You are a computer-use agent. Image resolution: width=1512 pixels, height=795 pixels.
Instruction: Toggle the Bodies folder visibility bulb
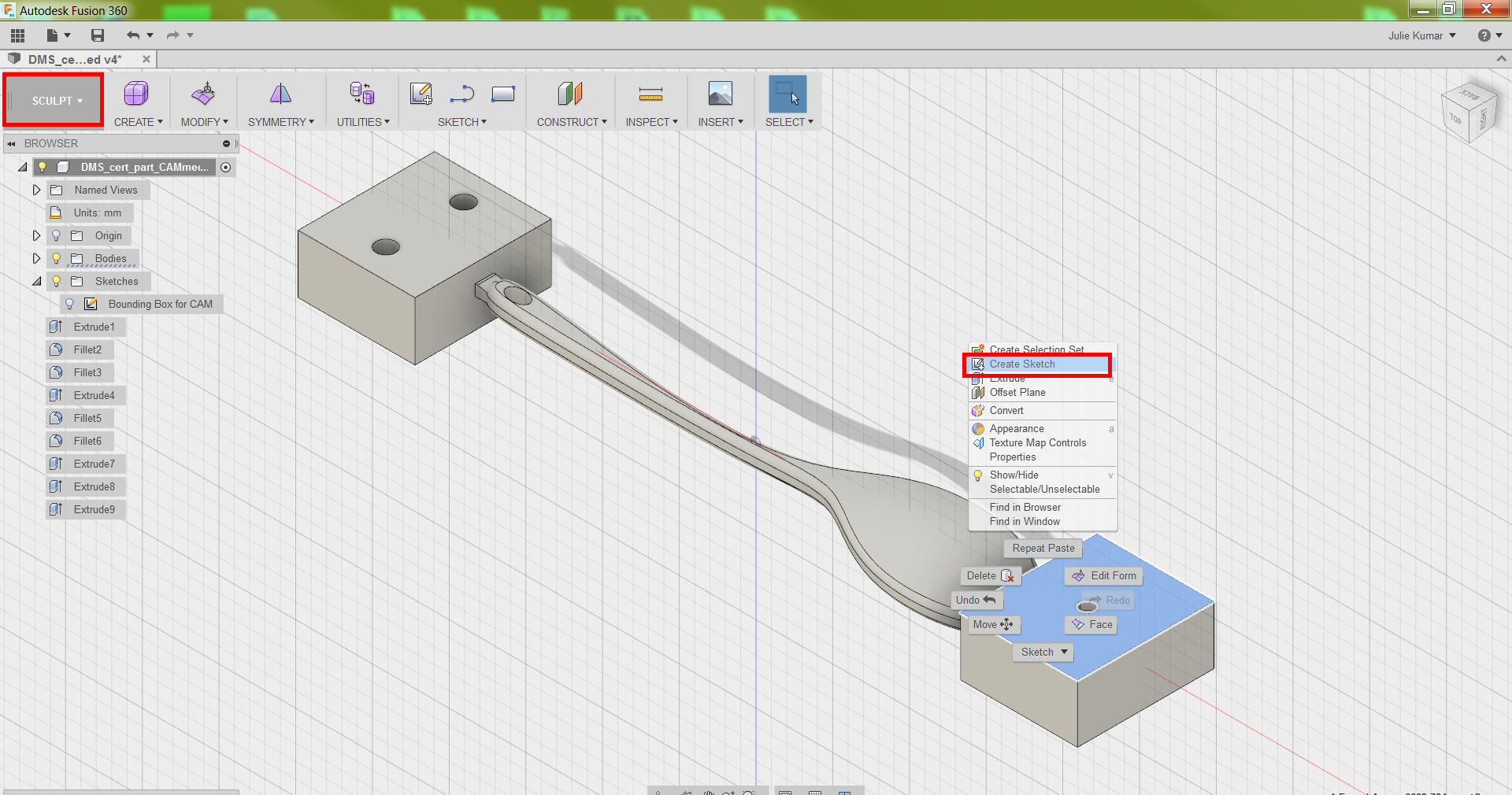[56, 258]
